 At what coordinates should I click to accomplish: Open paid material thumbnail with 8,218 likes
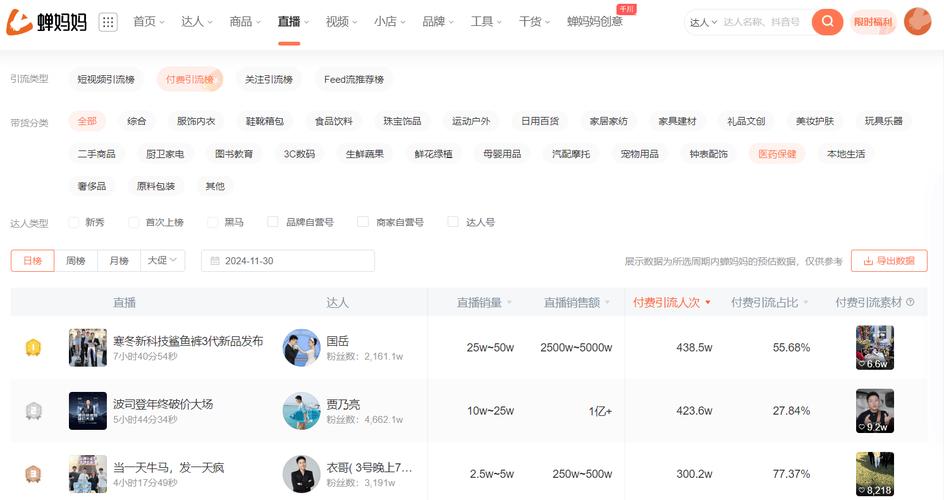[x=875, y=474]
